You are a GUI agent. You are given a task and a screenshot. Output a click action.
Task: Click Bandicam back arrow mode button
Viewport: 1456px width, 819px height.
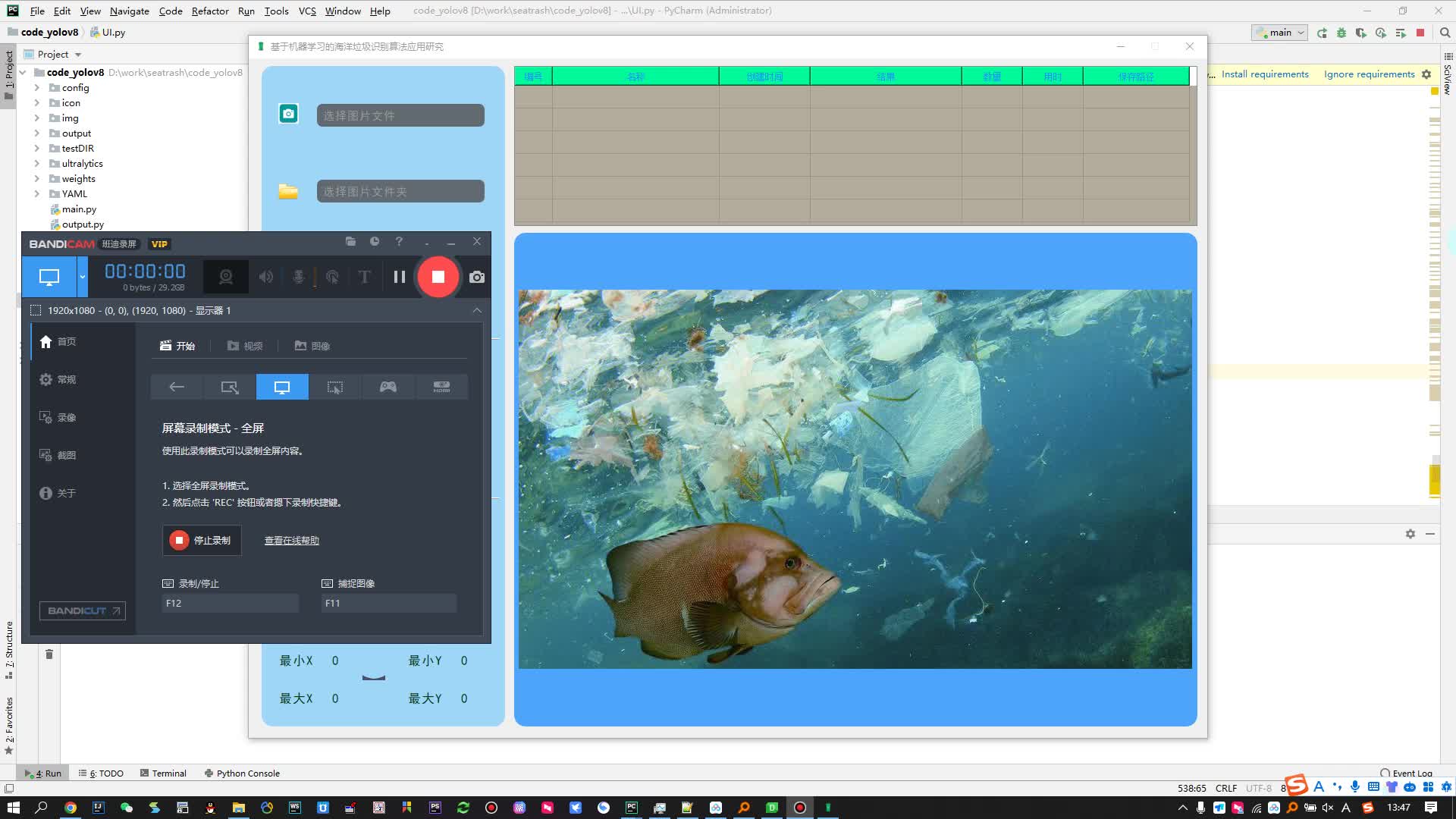coord(177,387)
